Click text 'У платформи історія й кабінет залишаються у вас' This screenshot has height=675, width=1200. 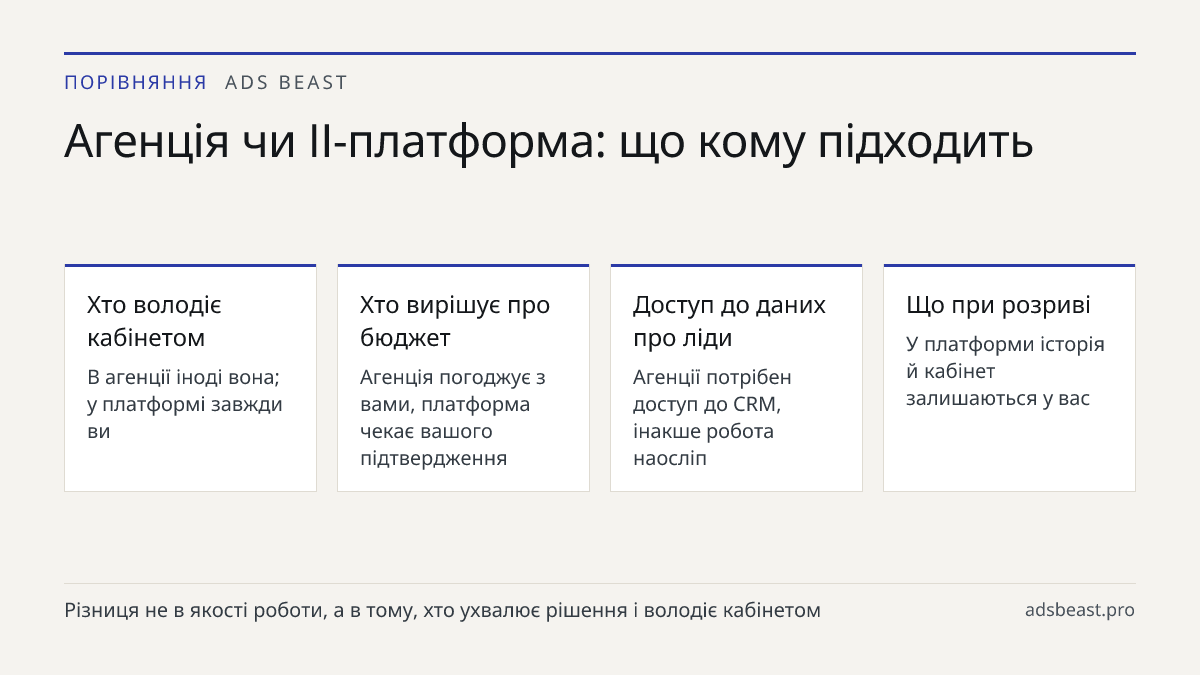(x=1005, y=371)
